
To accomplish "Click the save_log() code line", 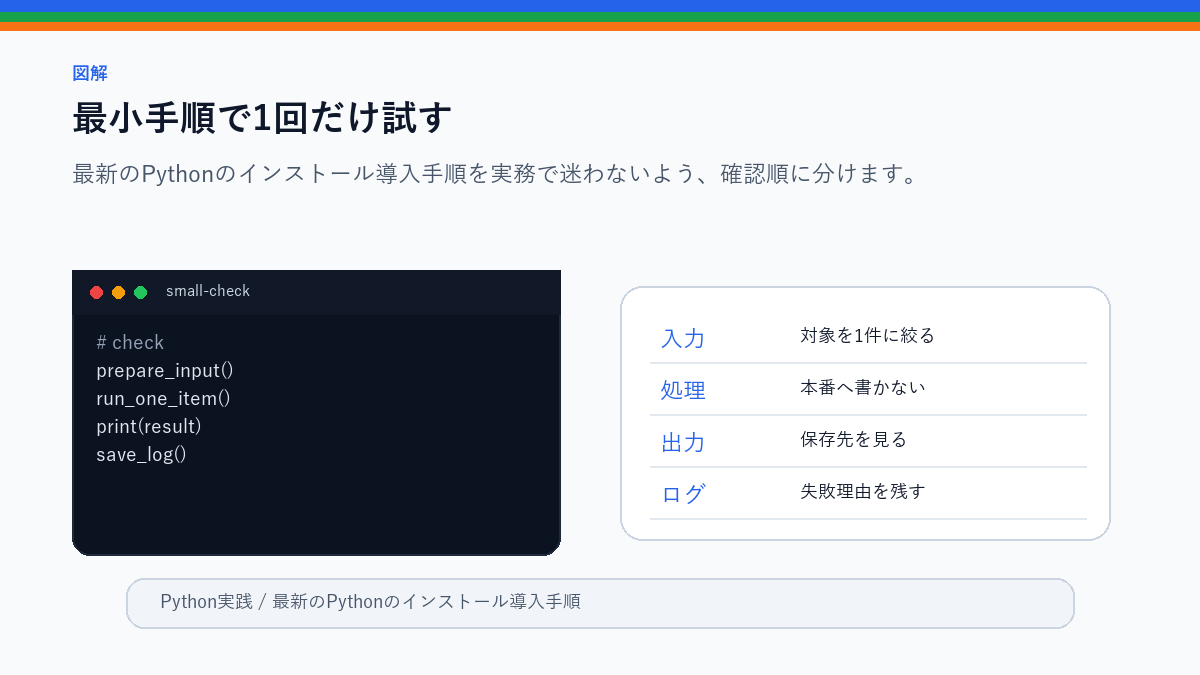I will point(141,454).
